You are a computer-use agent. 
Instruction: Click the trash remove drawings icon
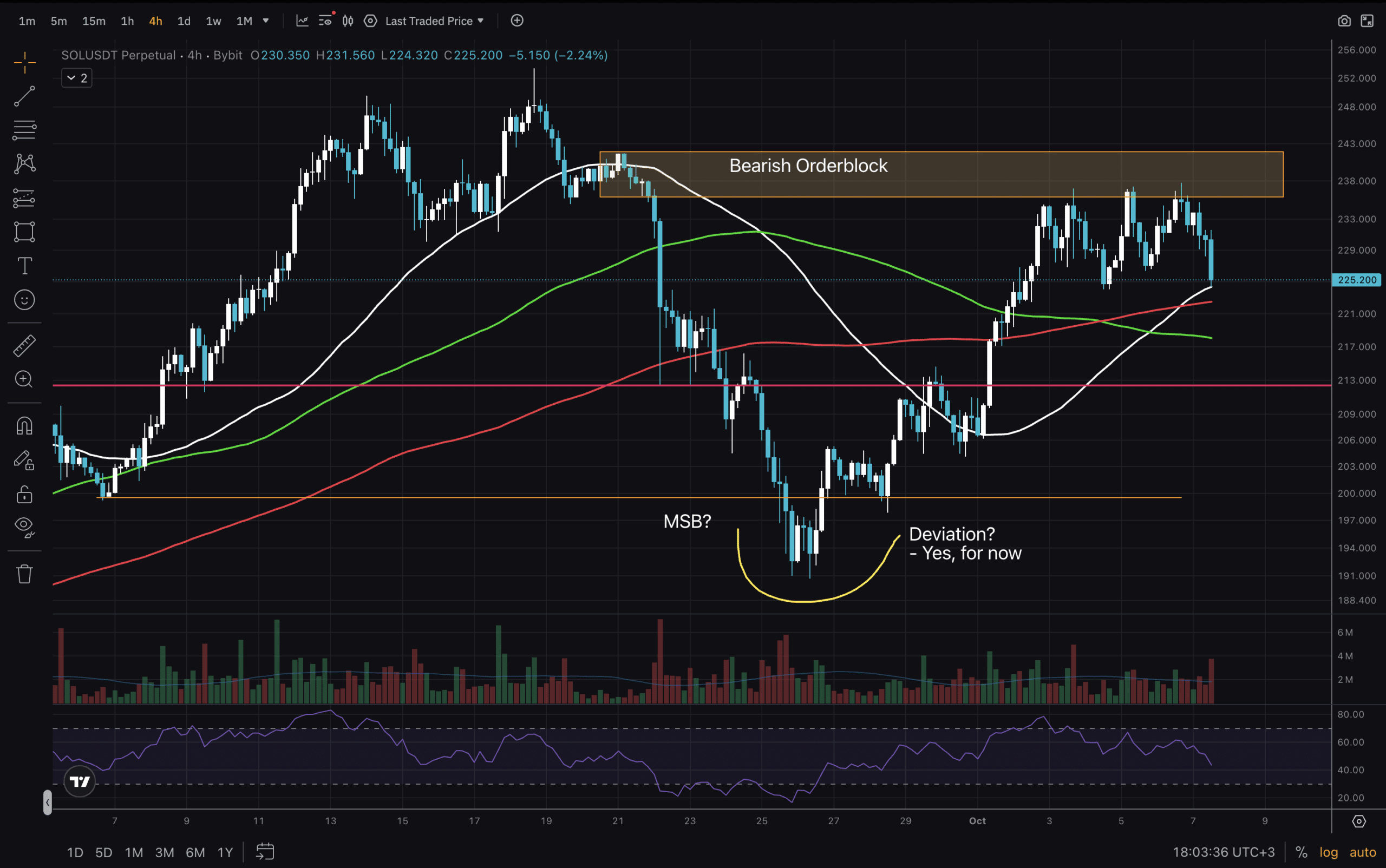(24, 574)
